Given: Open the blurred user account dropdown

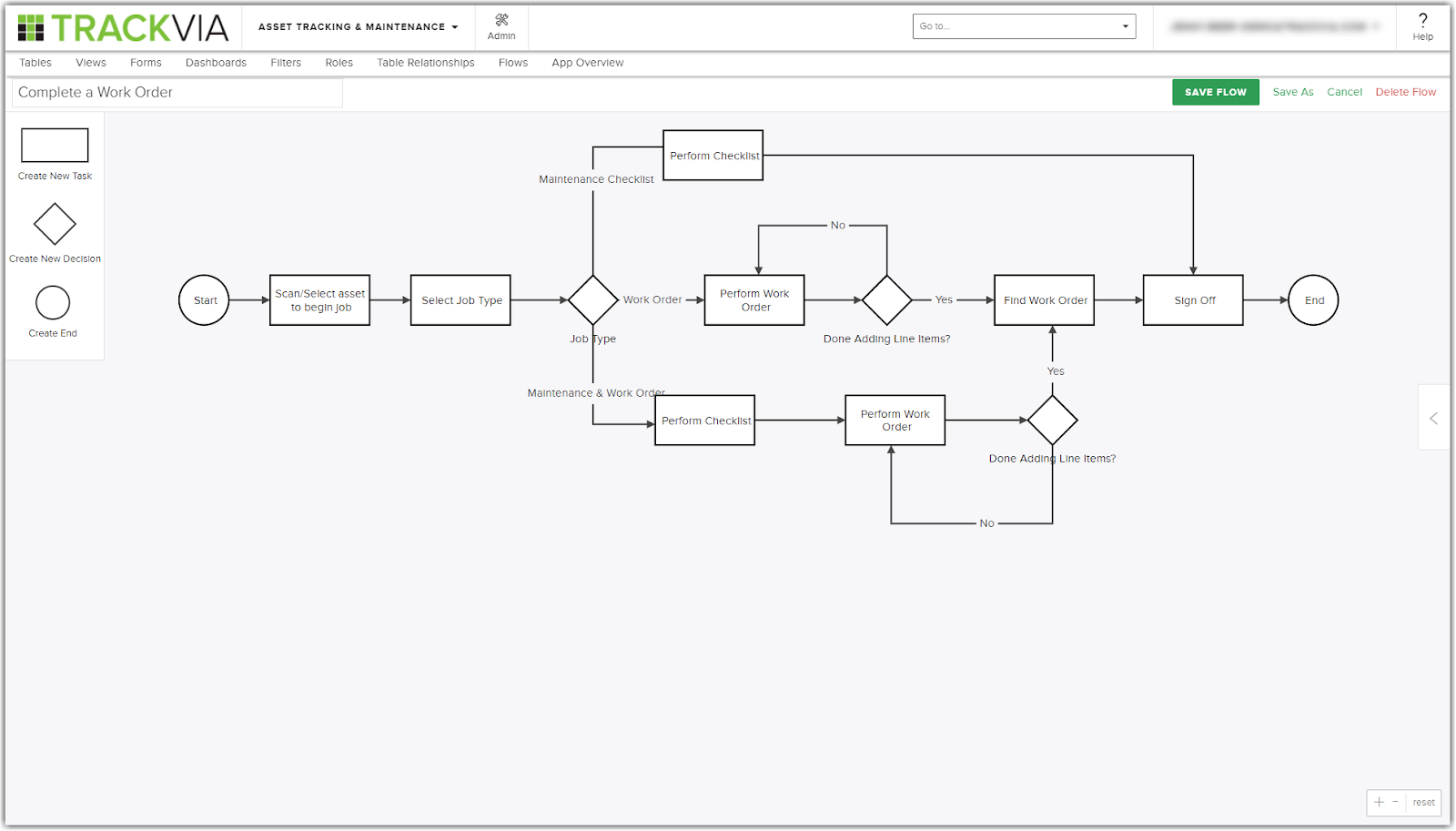Looking at the screenshot, I should (x=1275, y=26).
